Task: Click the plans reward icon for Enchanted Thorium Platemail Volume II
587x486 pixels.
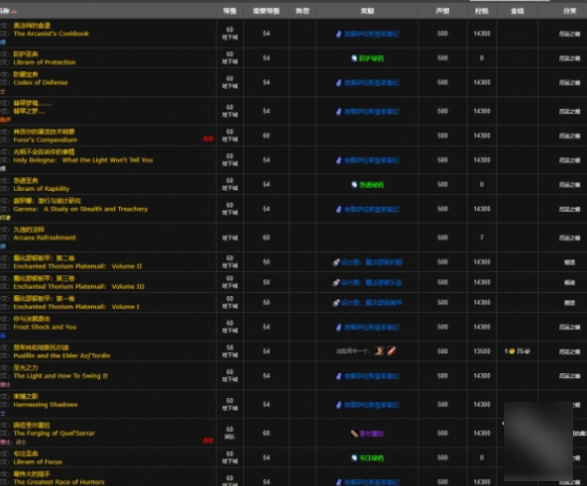Action: coord(336,262)
